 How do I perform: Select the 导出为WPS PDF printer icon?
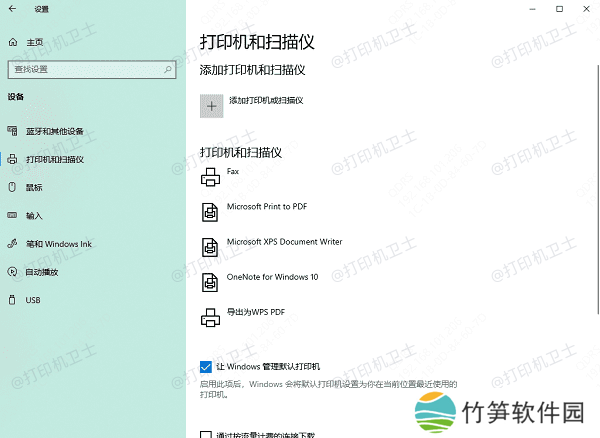[210, 318]
